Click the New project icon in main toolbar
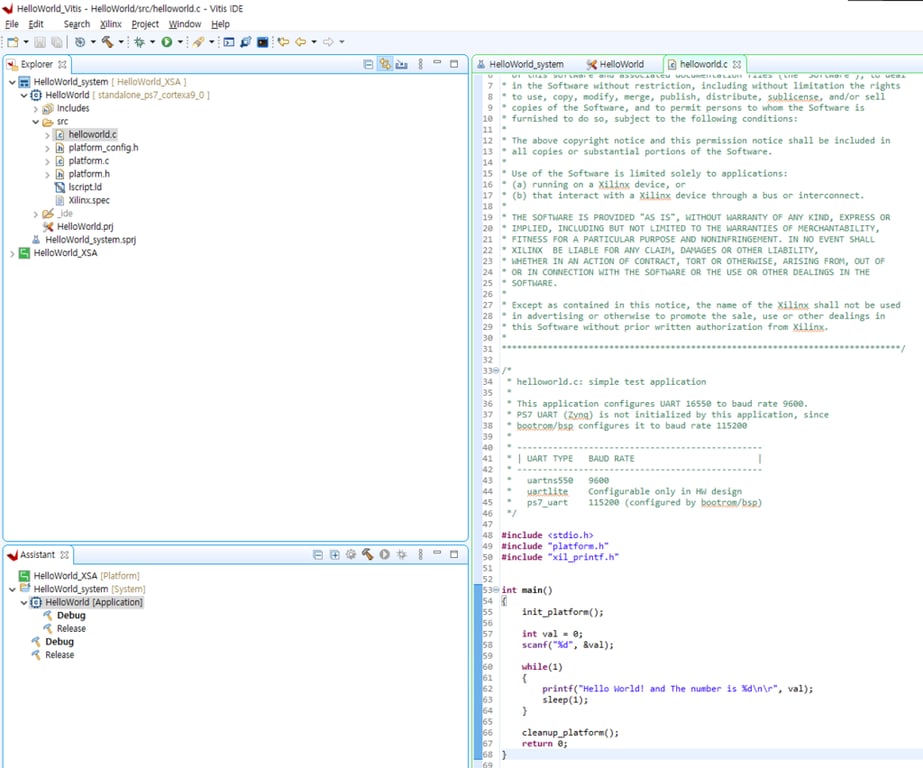 tap(12, 42)
